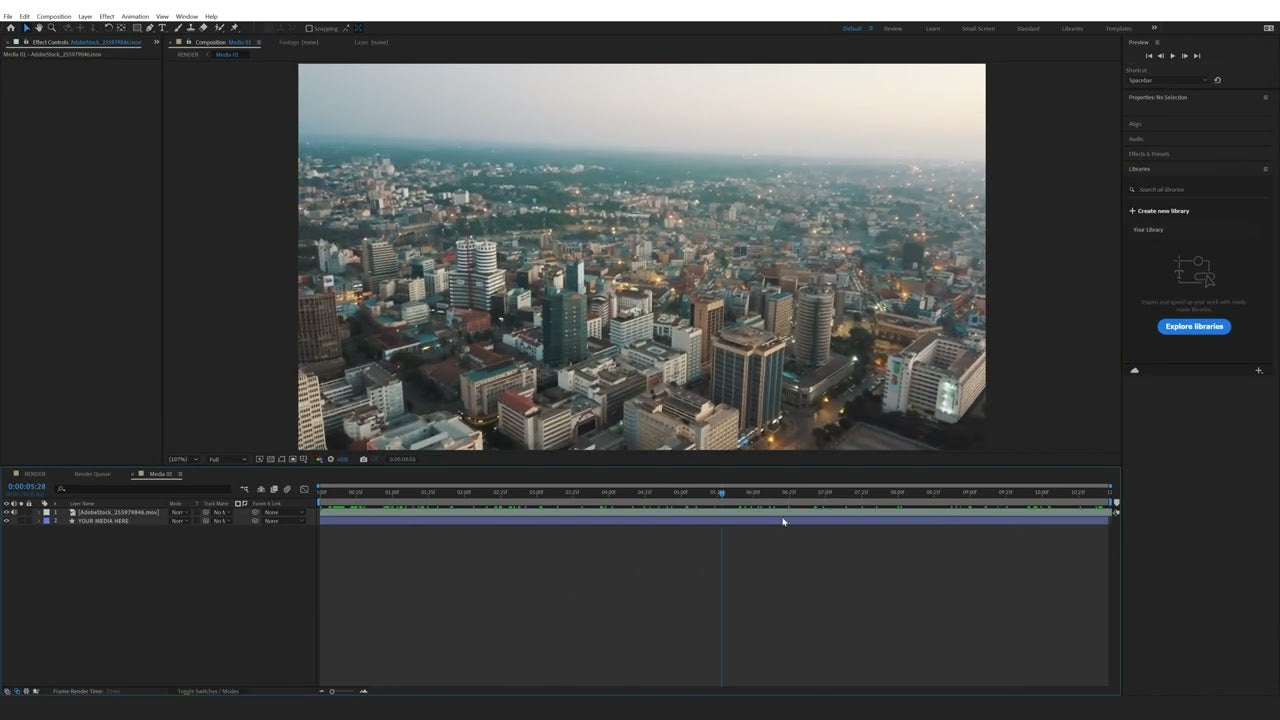Select the Rotation tool
Viewport: 1280px width, 720px height.
[x=109, y=28]
